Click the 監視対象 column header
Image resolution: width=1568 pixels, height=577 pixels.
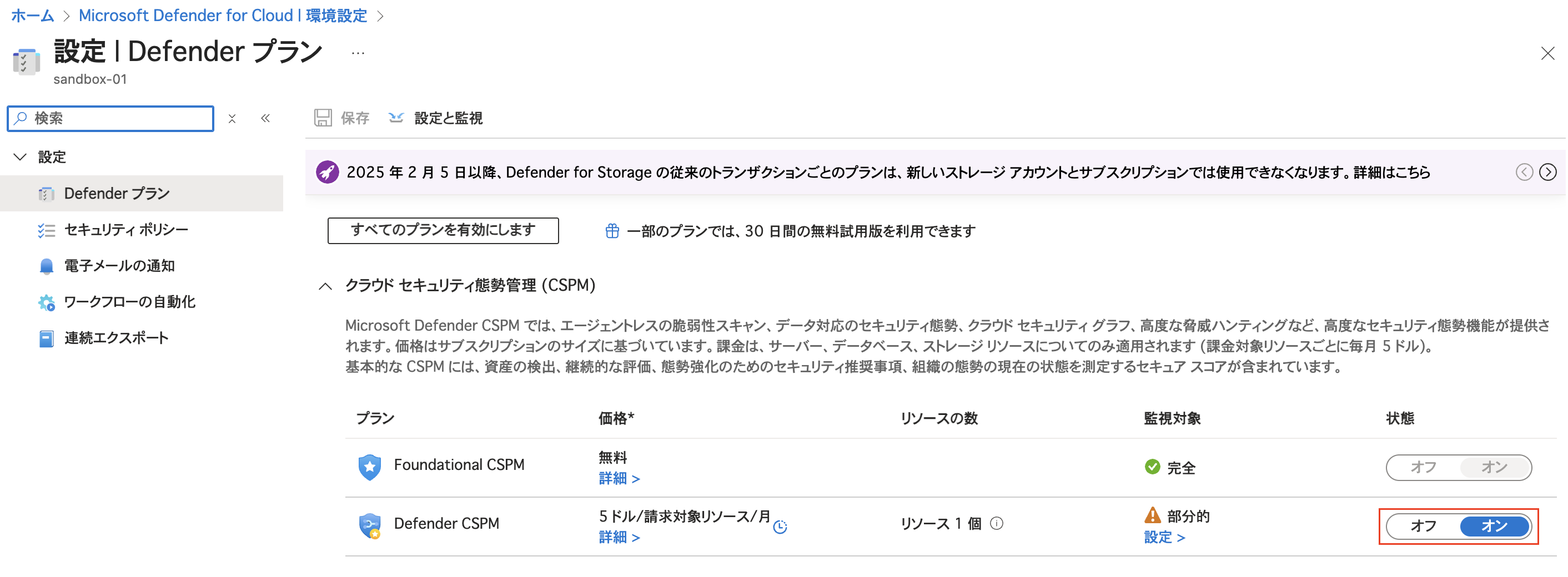coord(1172,418)
